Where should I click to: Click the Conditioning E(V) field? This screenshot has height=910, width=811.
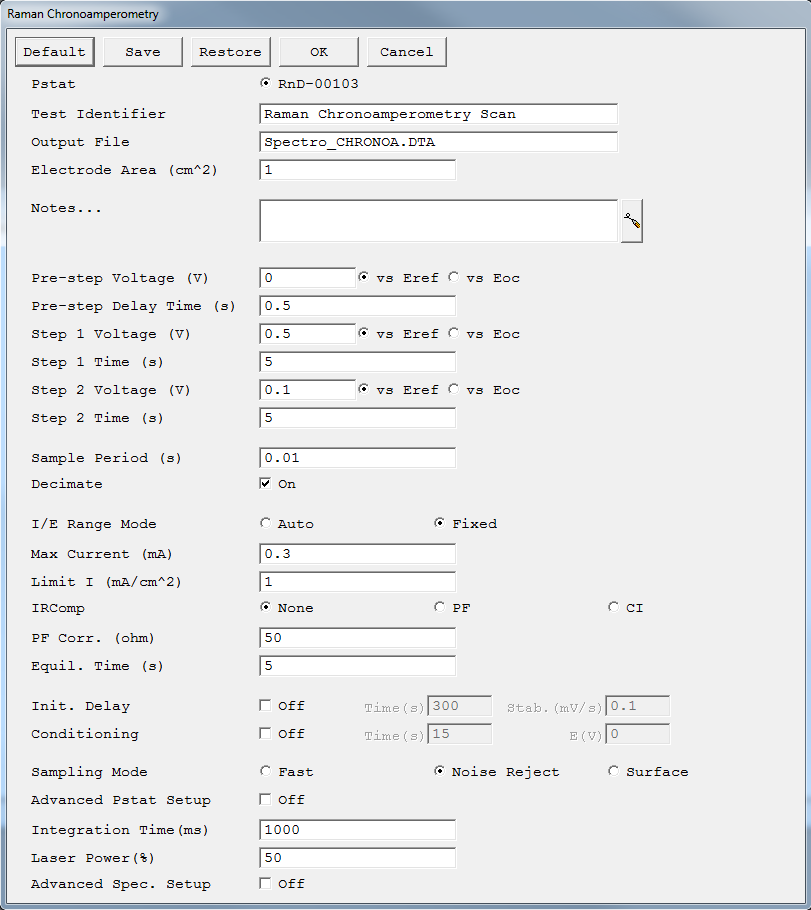coord(637,734)
